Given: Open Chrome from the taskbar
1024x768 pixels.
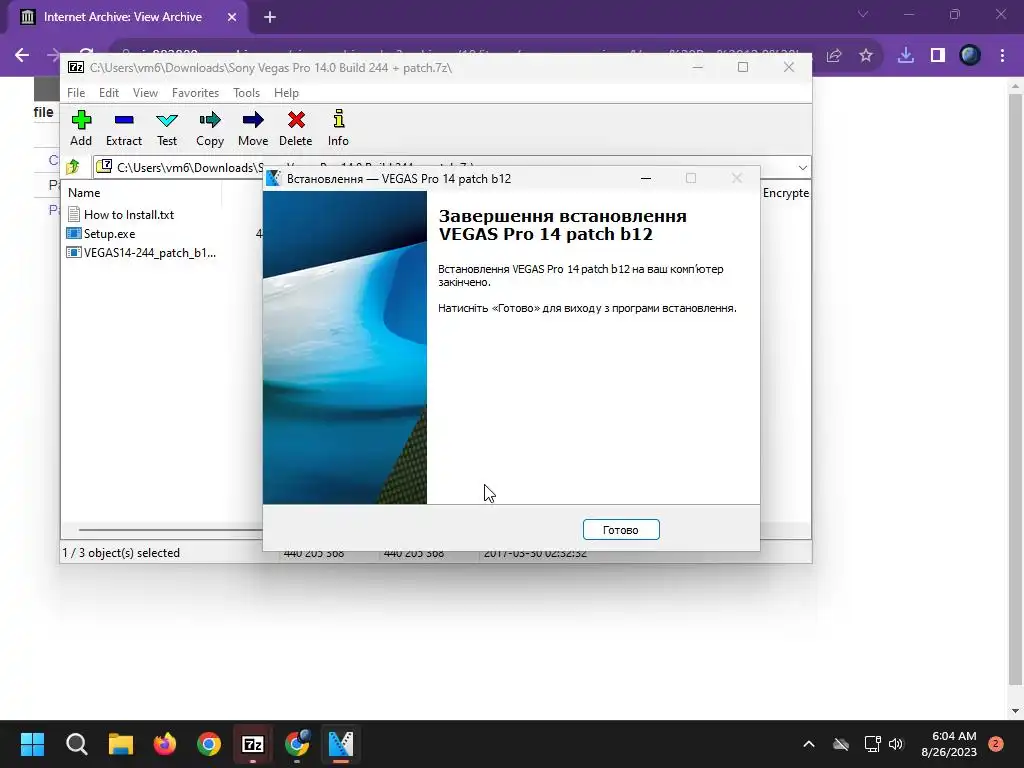Looking at the screenshot, I should (x=209, y=744).
